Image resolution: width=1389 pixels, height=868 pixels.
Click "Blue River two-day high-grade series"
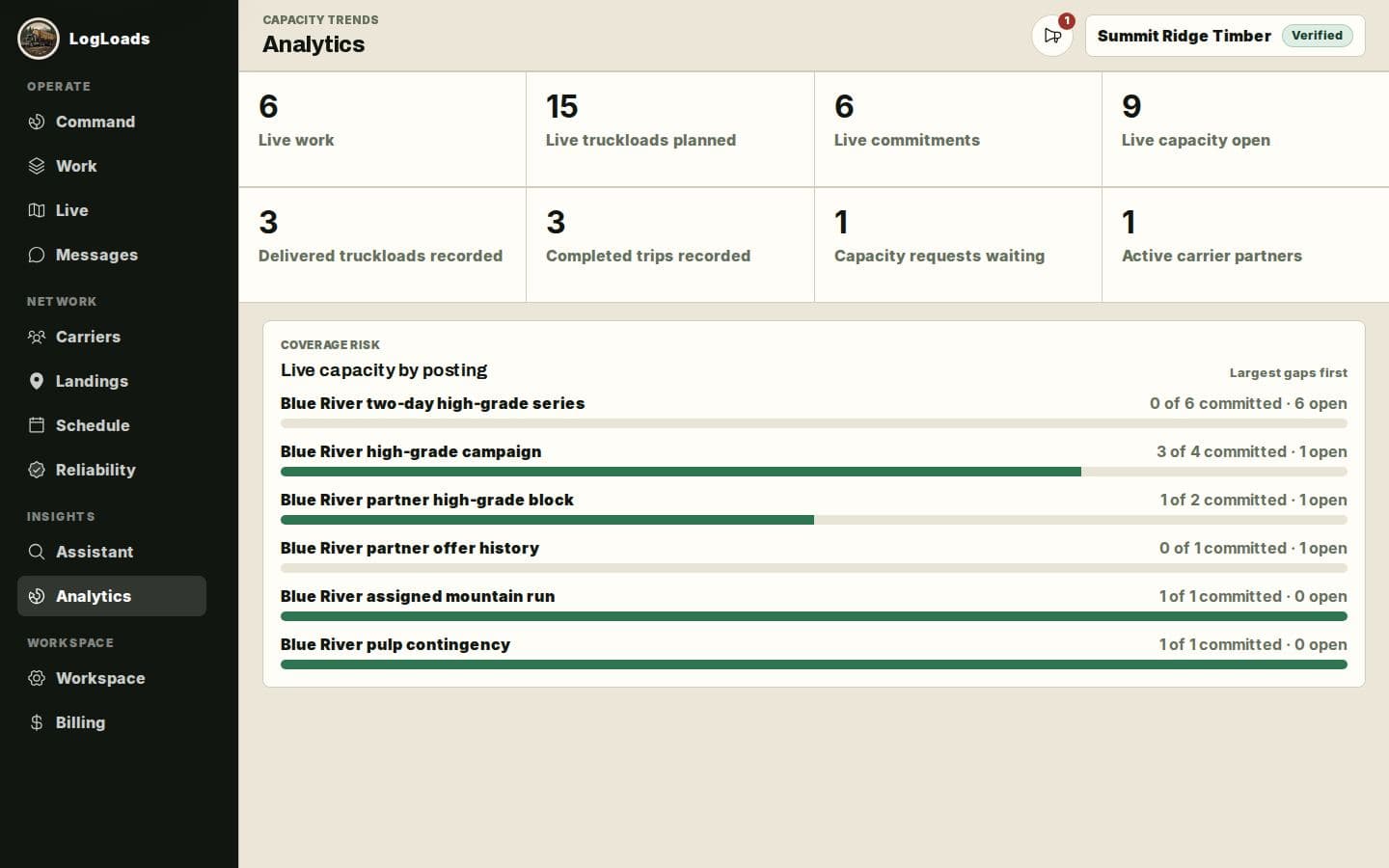(x=432, y=403)
